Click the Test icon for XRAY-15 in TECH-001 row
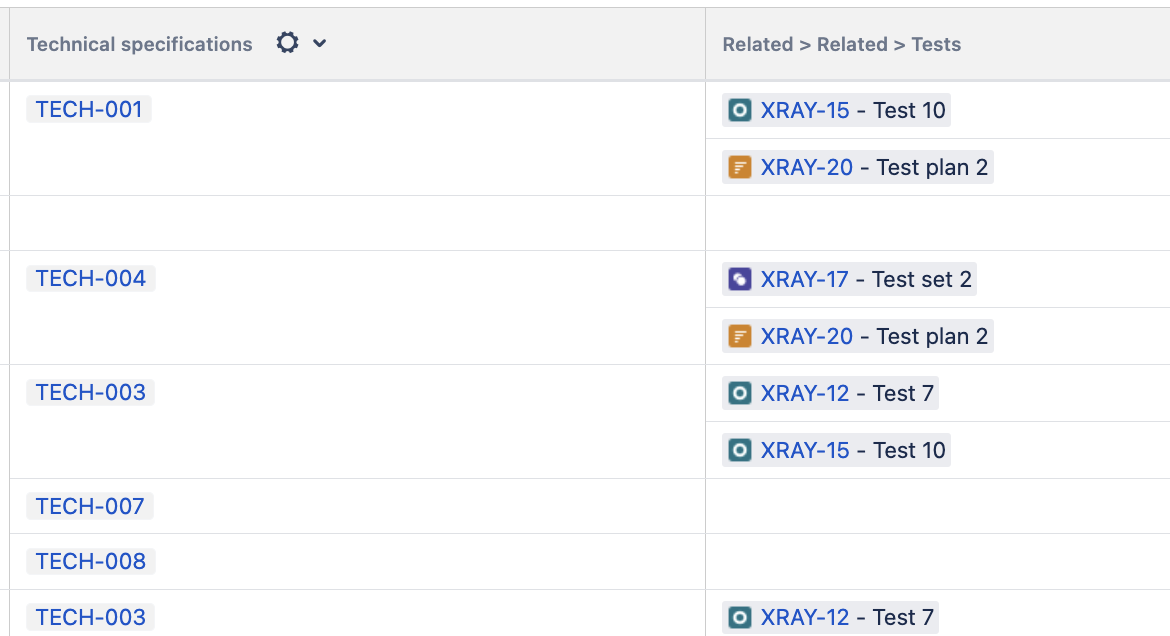 (x=739, y=110)
